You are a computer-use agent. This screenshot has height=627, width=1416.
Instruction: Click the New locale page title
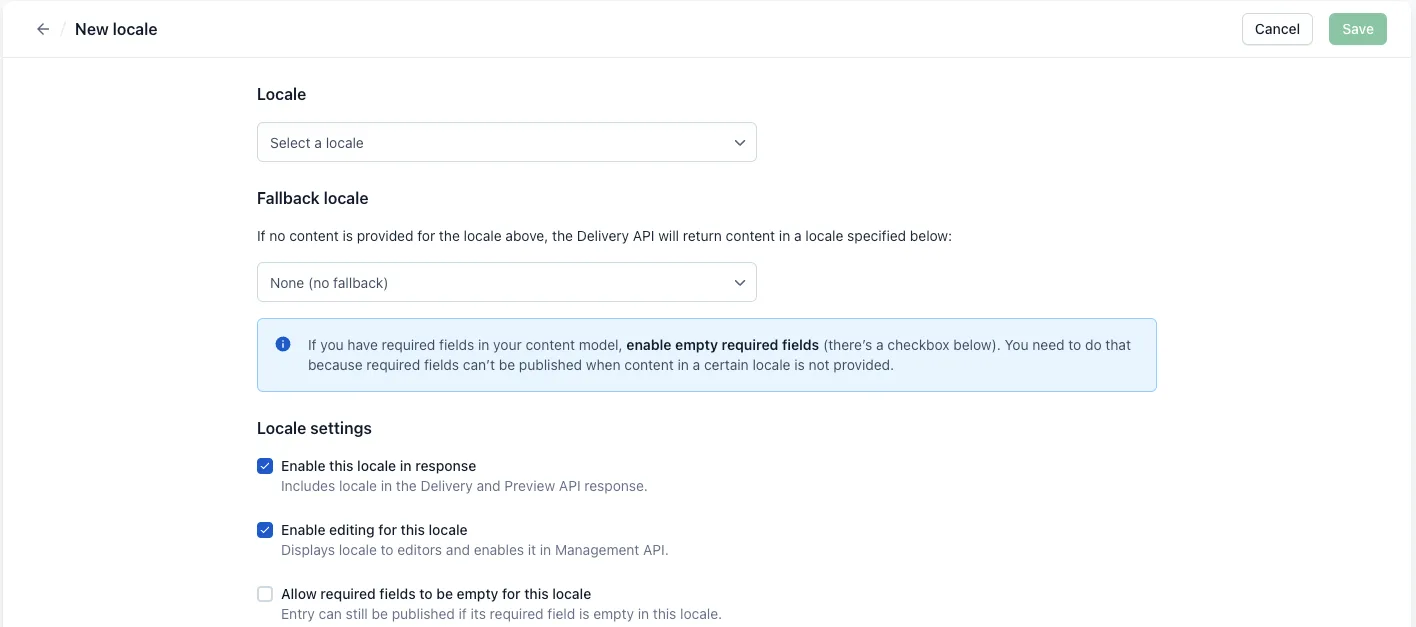116,29
